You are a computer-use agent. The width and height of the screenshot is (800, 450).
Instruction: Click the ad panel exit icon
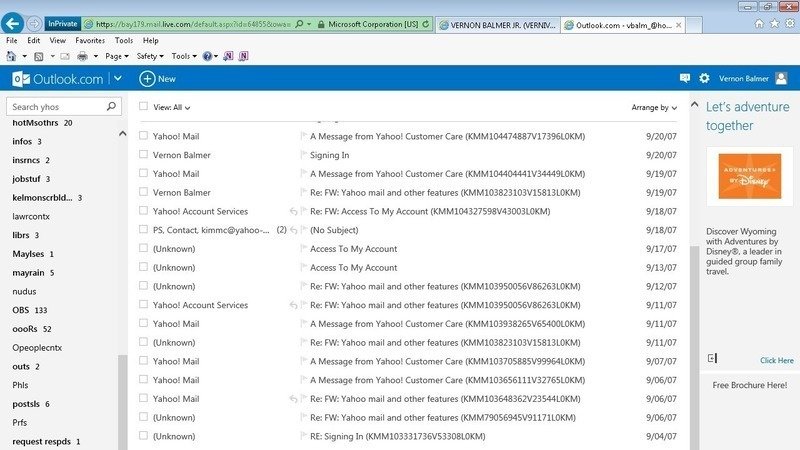pos(712,358)
